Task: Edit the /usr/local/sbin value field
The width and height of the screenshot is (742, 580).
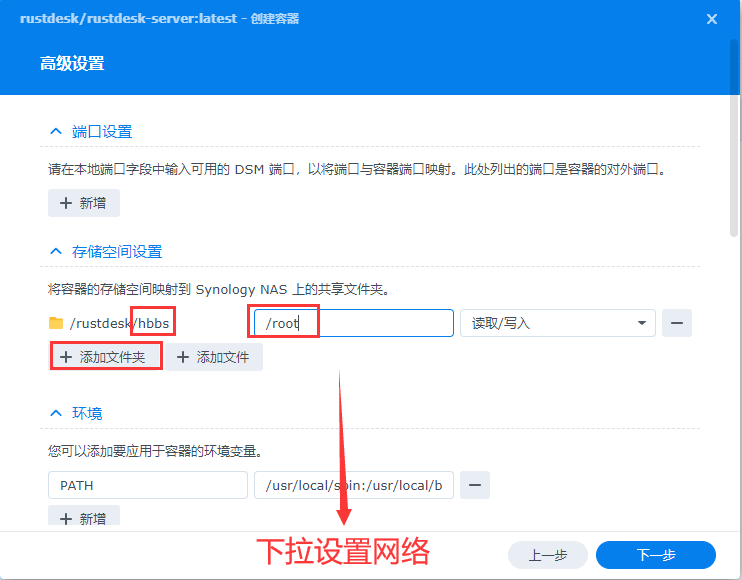Action: click(x=353, y=485)
